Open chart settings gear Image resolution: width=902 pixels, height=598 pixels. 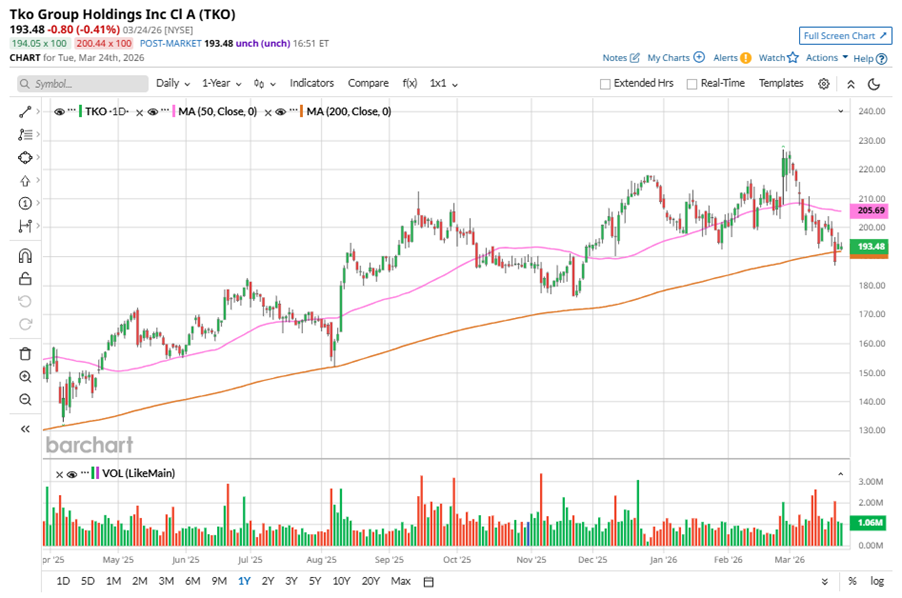824,84
